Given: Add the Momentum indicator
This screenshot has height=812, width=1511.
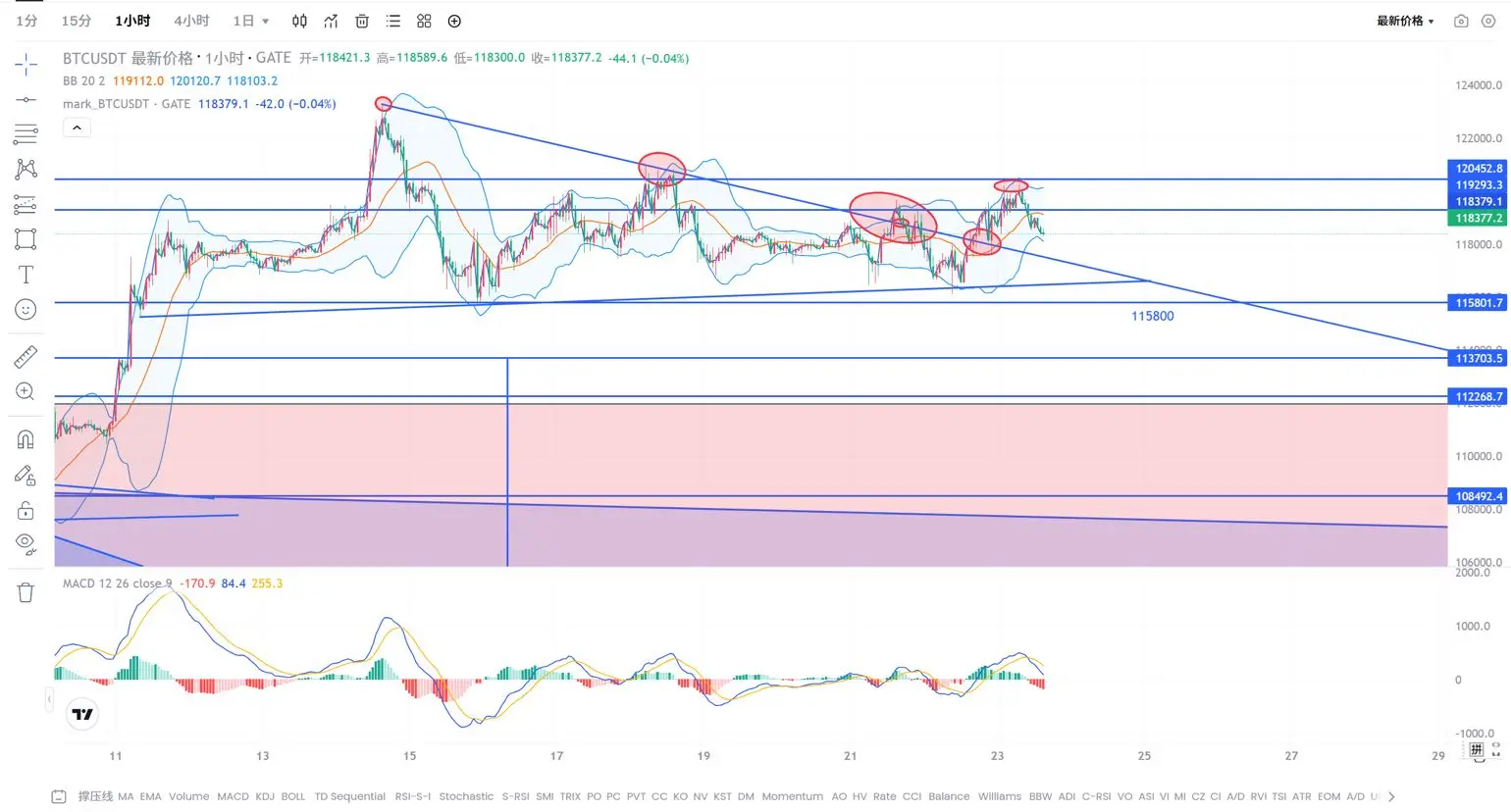Looking at the screenshot, I should pos(792,796).
